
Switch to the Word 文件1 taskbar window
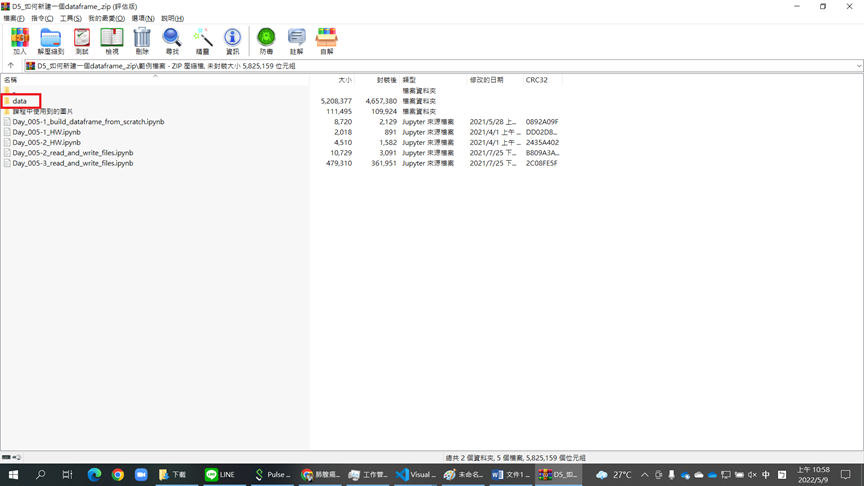[510, 474]
